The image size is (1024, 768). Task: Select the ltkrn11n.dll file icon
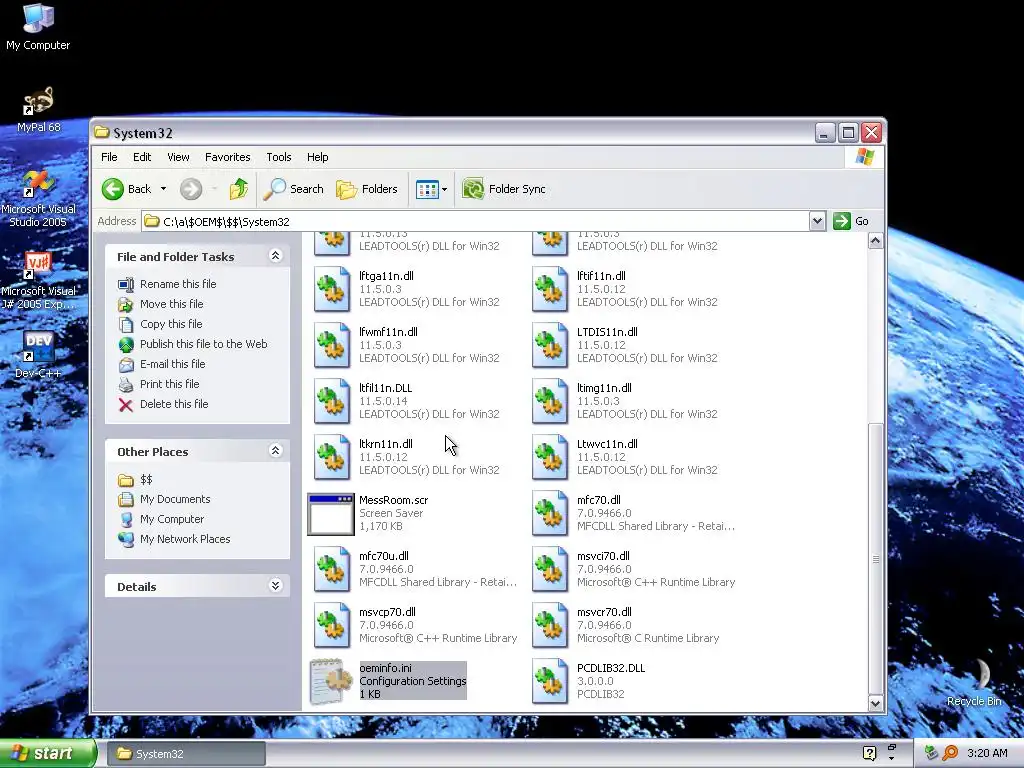(x=332, y=457)
